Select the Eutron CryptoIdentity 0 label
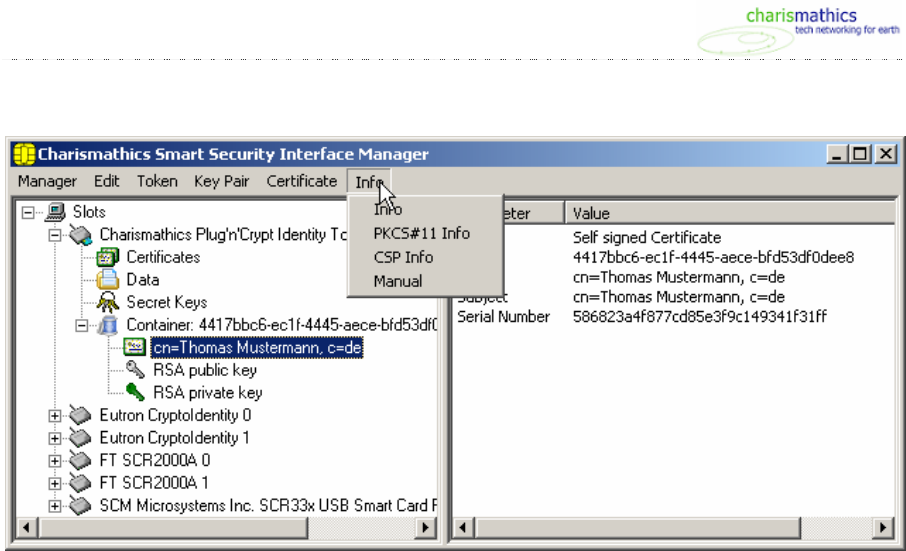This screenshot has height=551, width=906. (175, 415)
